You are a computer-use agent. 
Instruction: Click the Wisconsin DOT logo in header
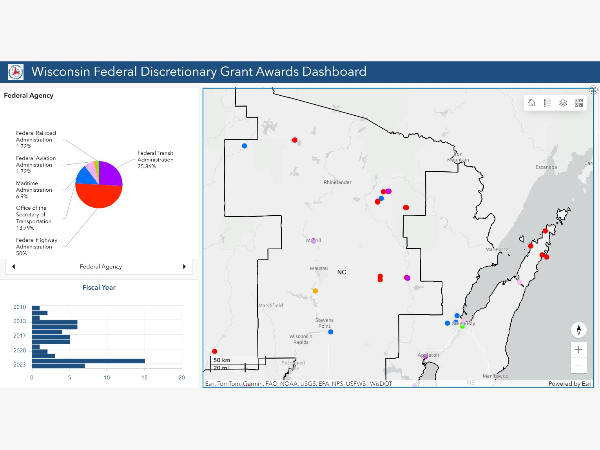pyautogui.click(x=16, y=72)
